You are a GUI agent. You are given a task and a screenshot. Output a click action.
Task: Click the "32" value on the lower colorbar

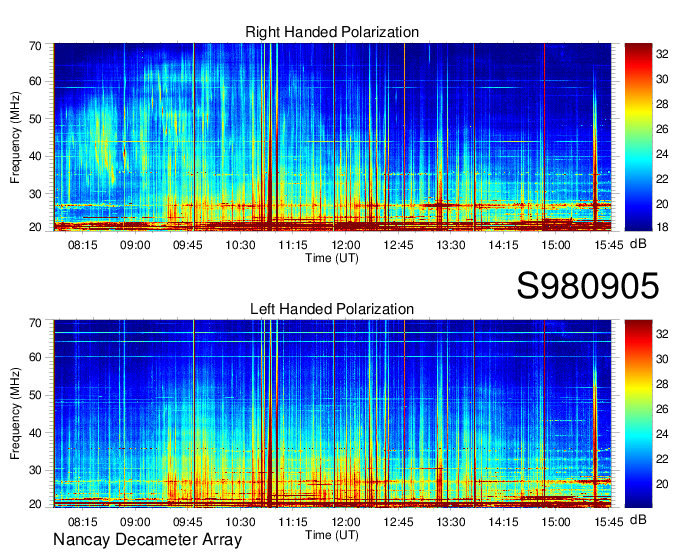click(x=662, y=334)
